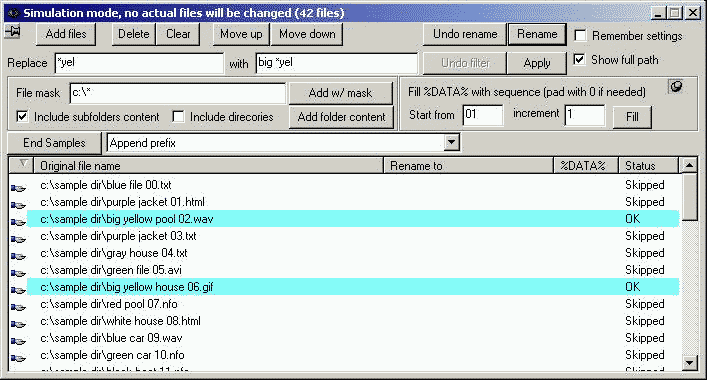Screen dimensions: 707x380
Task: Click the file icon for green file 05.avi
Action: click(18, 273)
